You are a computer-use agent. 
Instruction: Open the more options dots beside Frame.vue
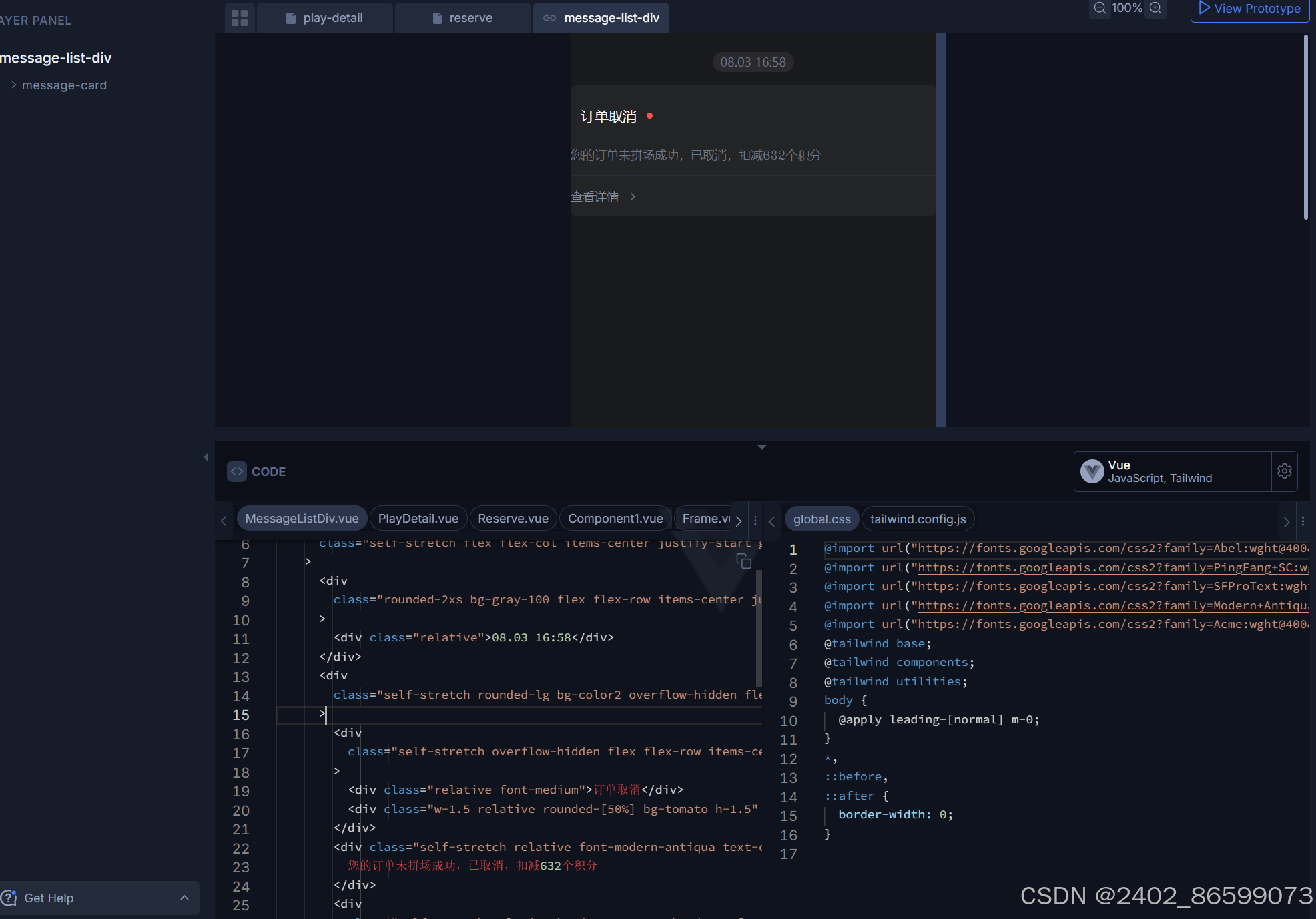click(755, 521)
